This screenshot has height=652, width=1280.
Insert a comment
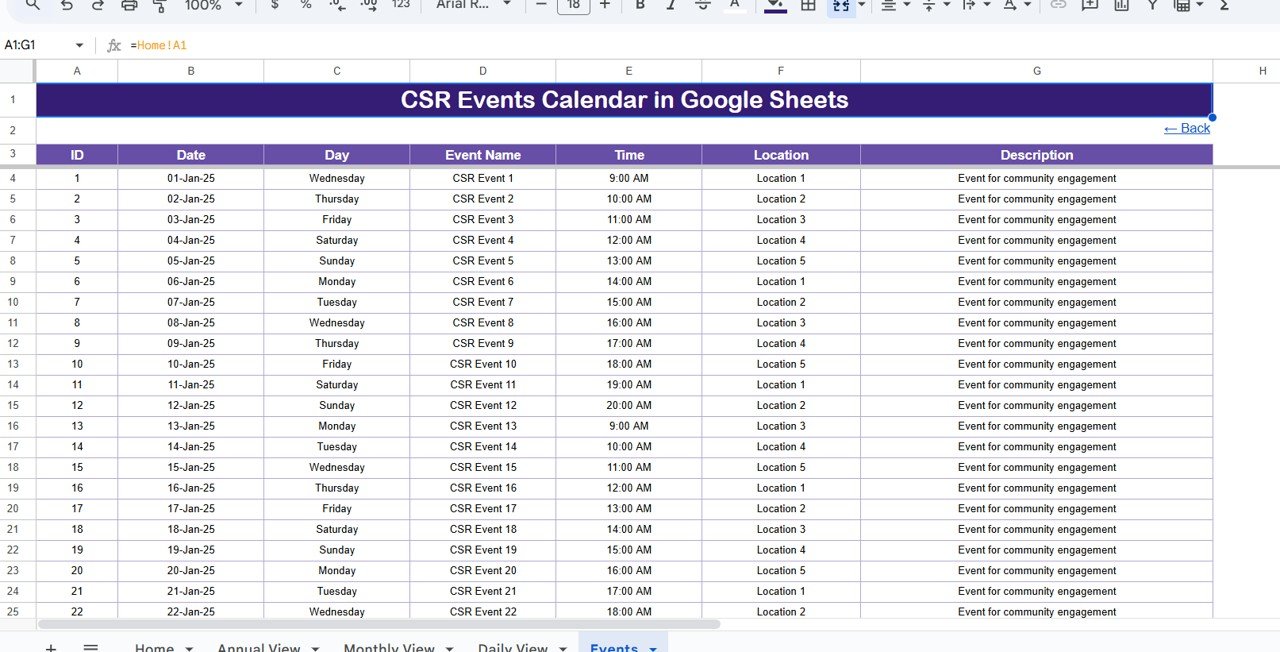pos(1090,6)
